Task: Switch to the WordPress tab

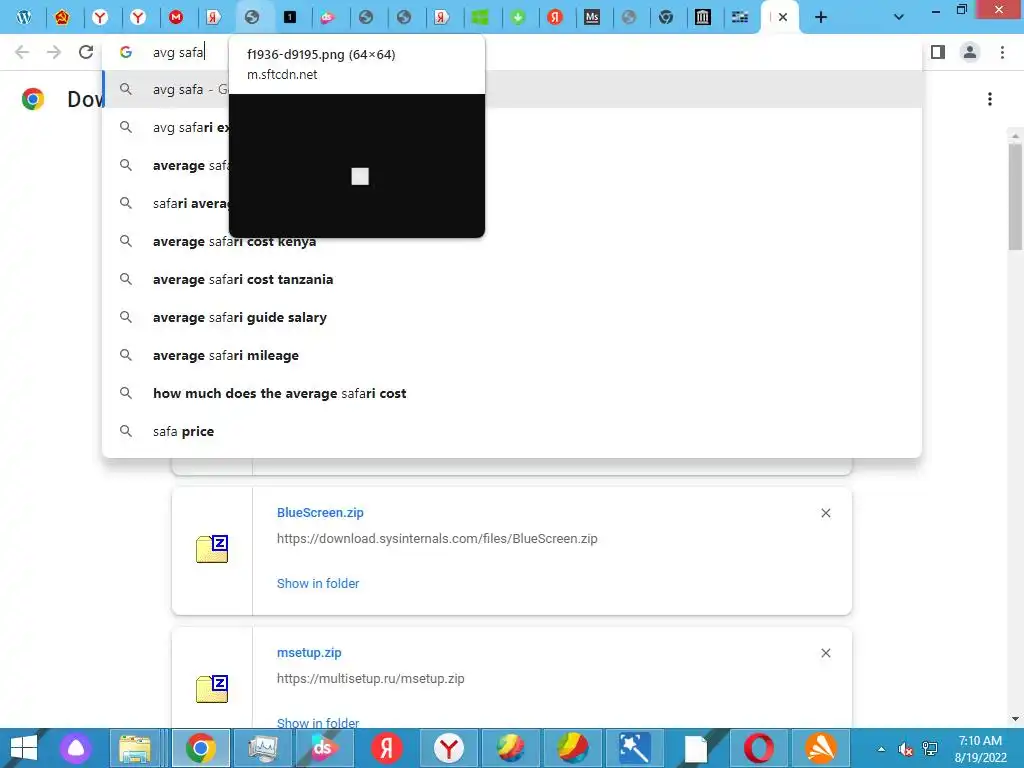Action: click(24, 18)
